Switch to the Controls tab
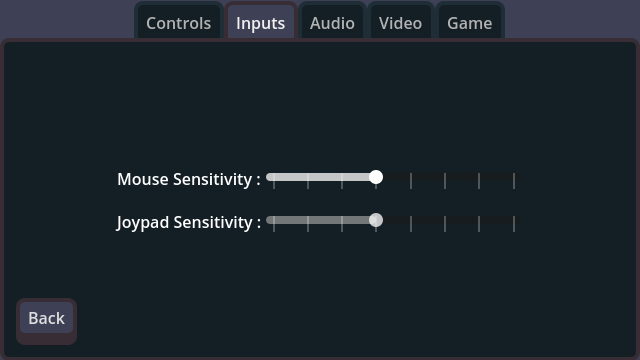The height and width of the screenshot is (360, 640). [178, 23]
